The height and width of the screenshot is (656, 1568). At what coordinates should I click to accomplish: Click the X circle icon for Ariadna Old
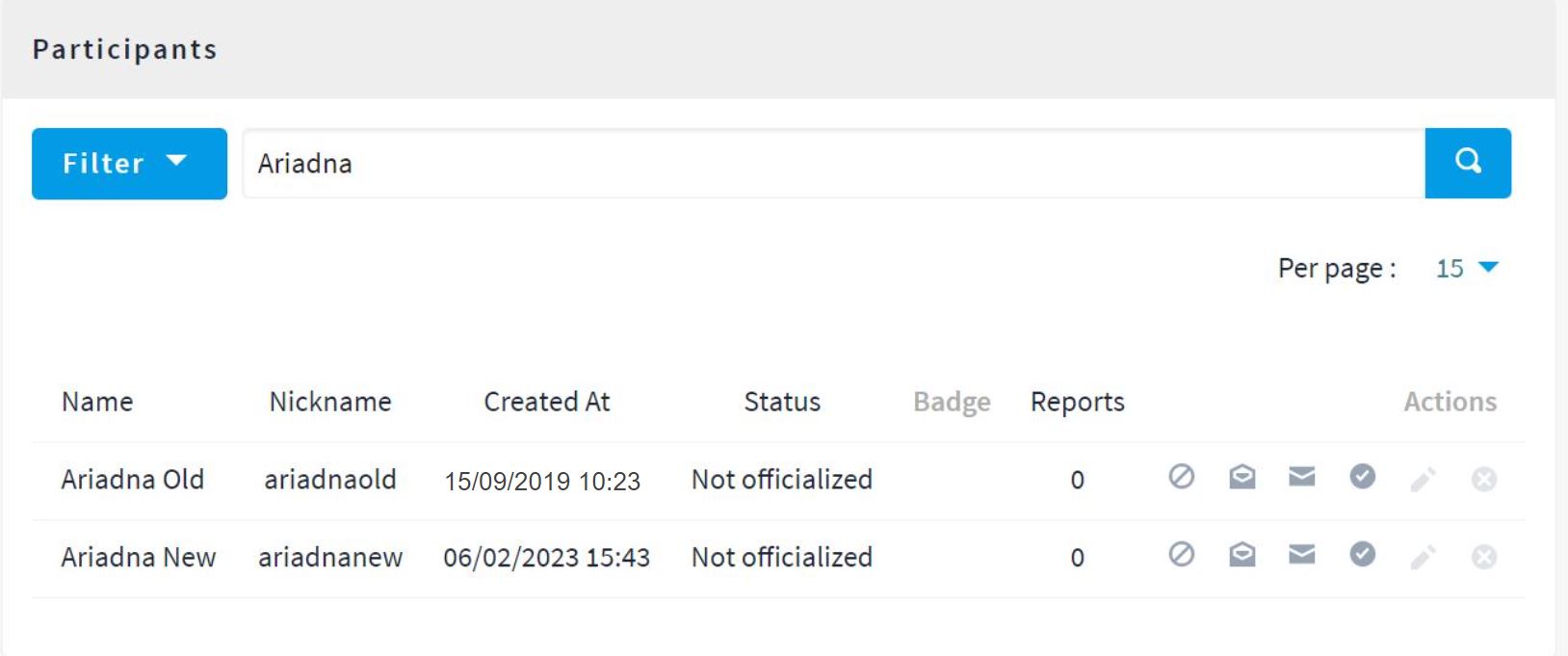point(1484,479)
